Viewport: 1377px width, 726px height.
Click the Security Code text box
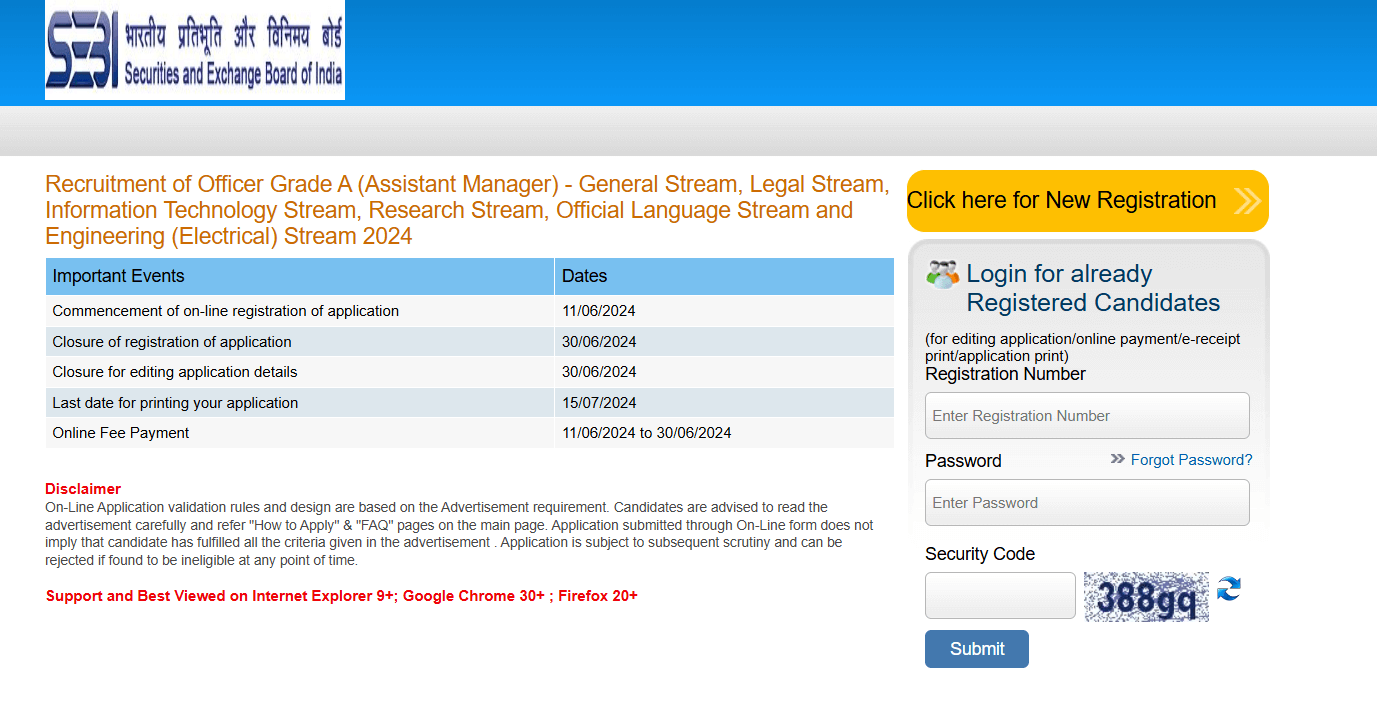coord(1000,596)
